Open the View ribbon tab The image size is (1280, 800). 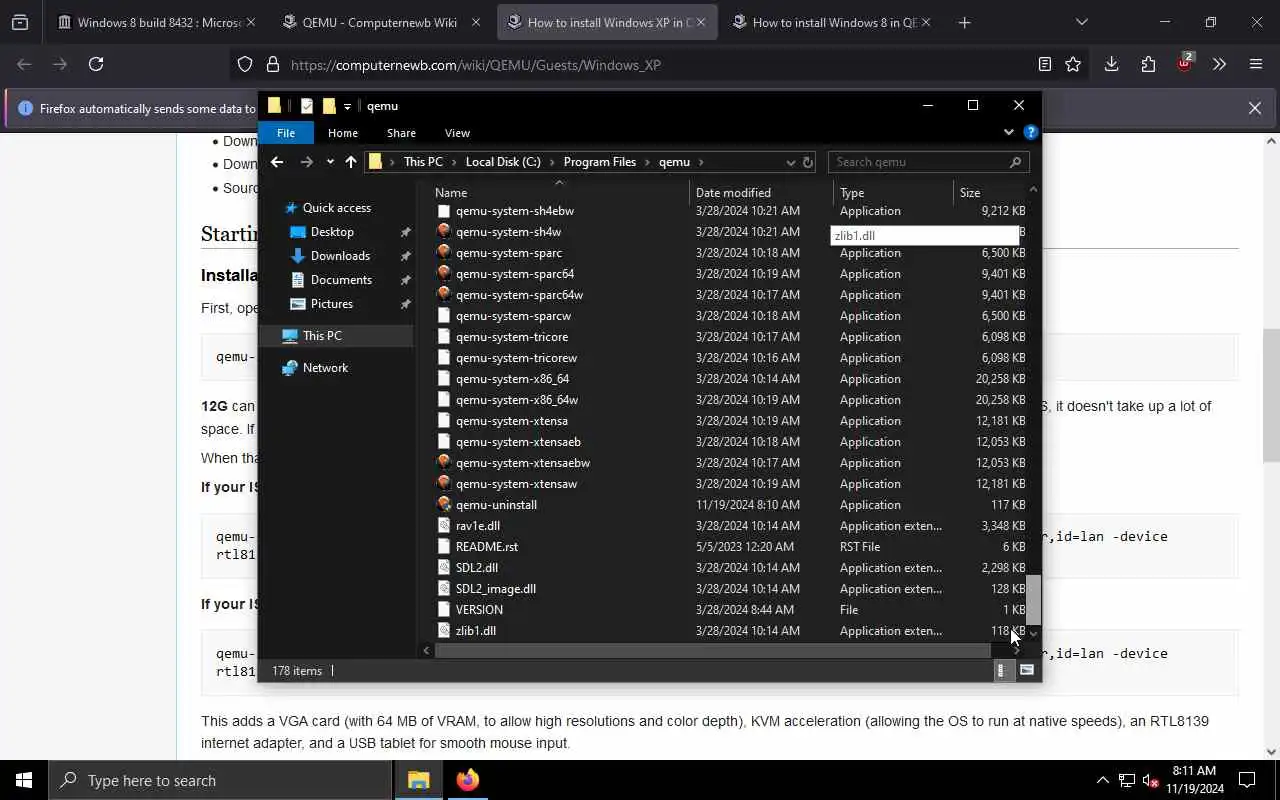(457, 133)
